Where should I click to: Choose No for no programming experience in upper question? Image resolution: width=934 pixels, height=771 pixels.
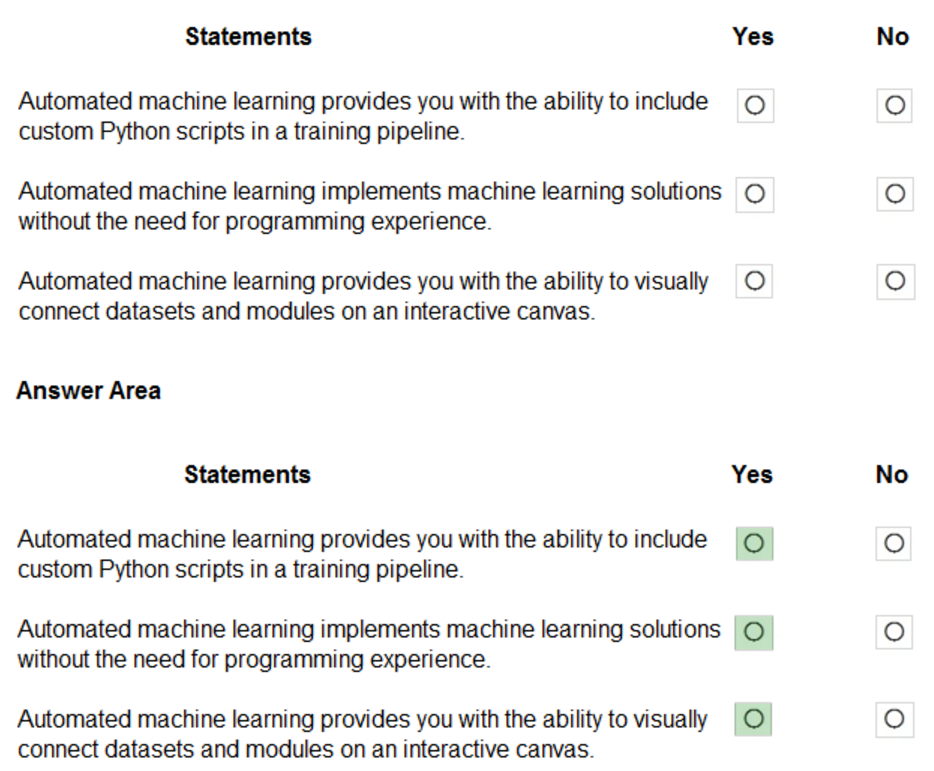pyautogui.click(x=894, y=194)
